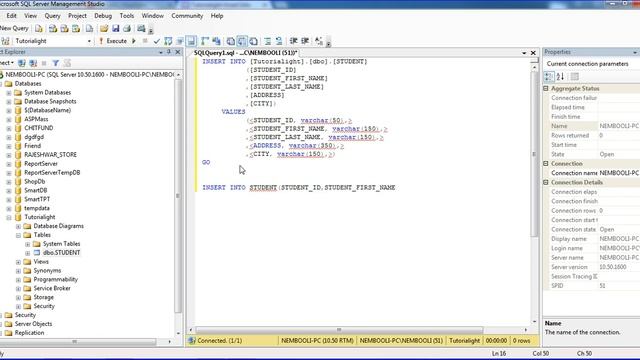640x360 pixels.
Task: Expand the CHITFUND database
Action: point(9,128)
